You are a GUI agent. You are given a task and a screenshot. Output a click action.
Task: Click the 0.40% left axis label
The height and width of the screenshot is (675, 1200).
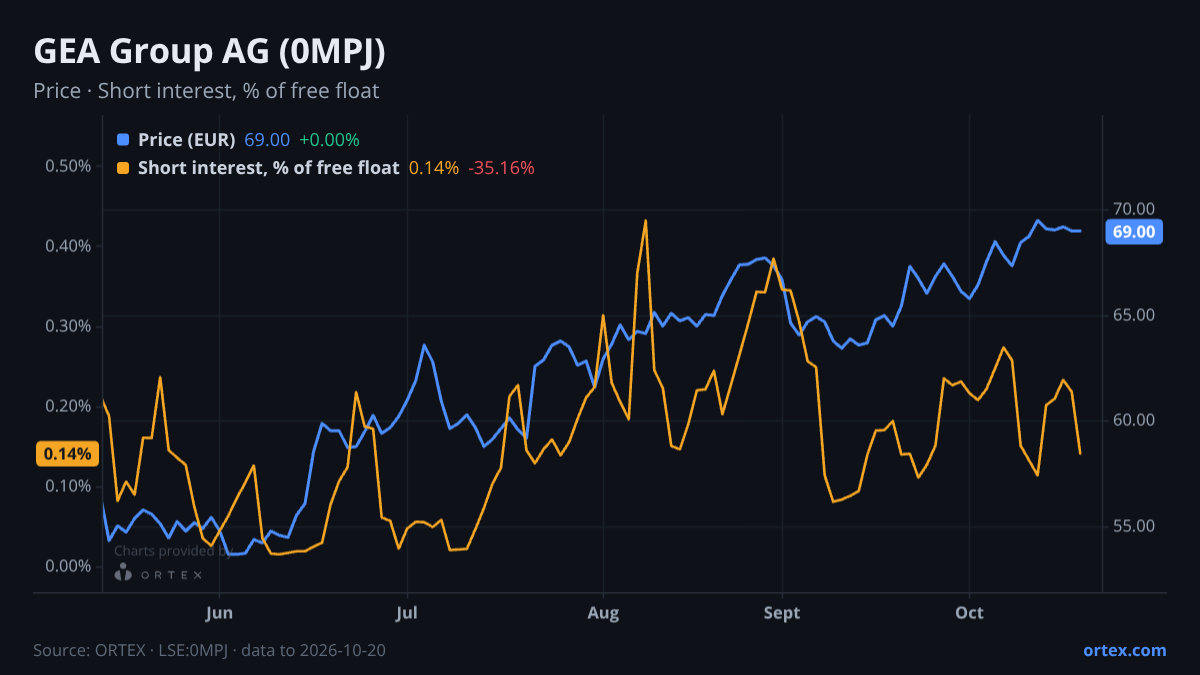[68, 246]
